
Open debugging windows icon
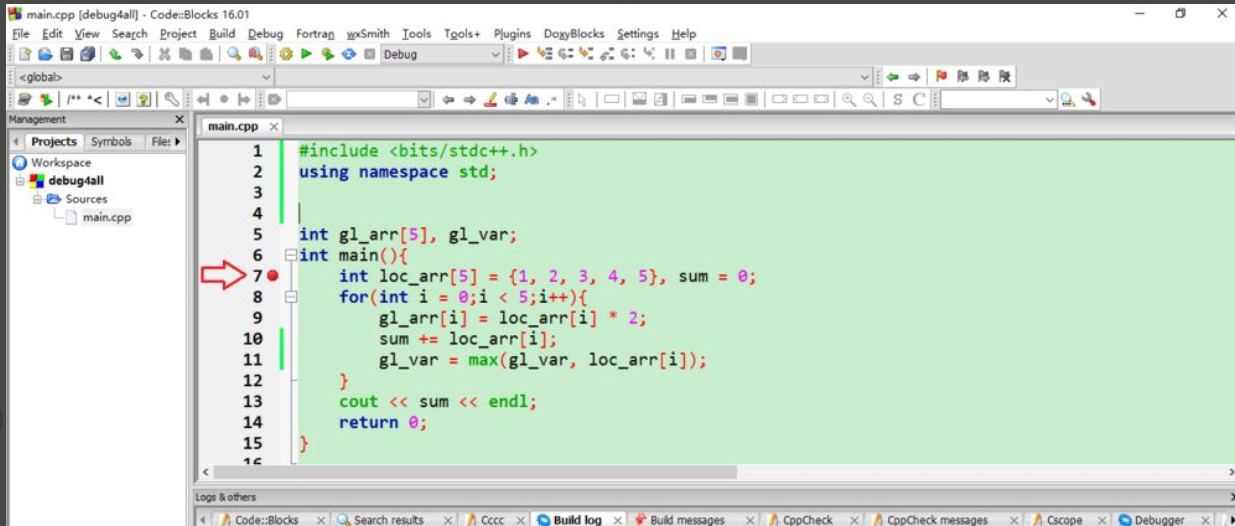coord(719,54)
